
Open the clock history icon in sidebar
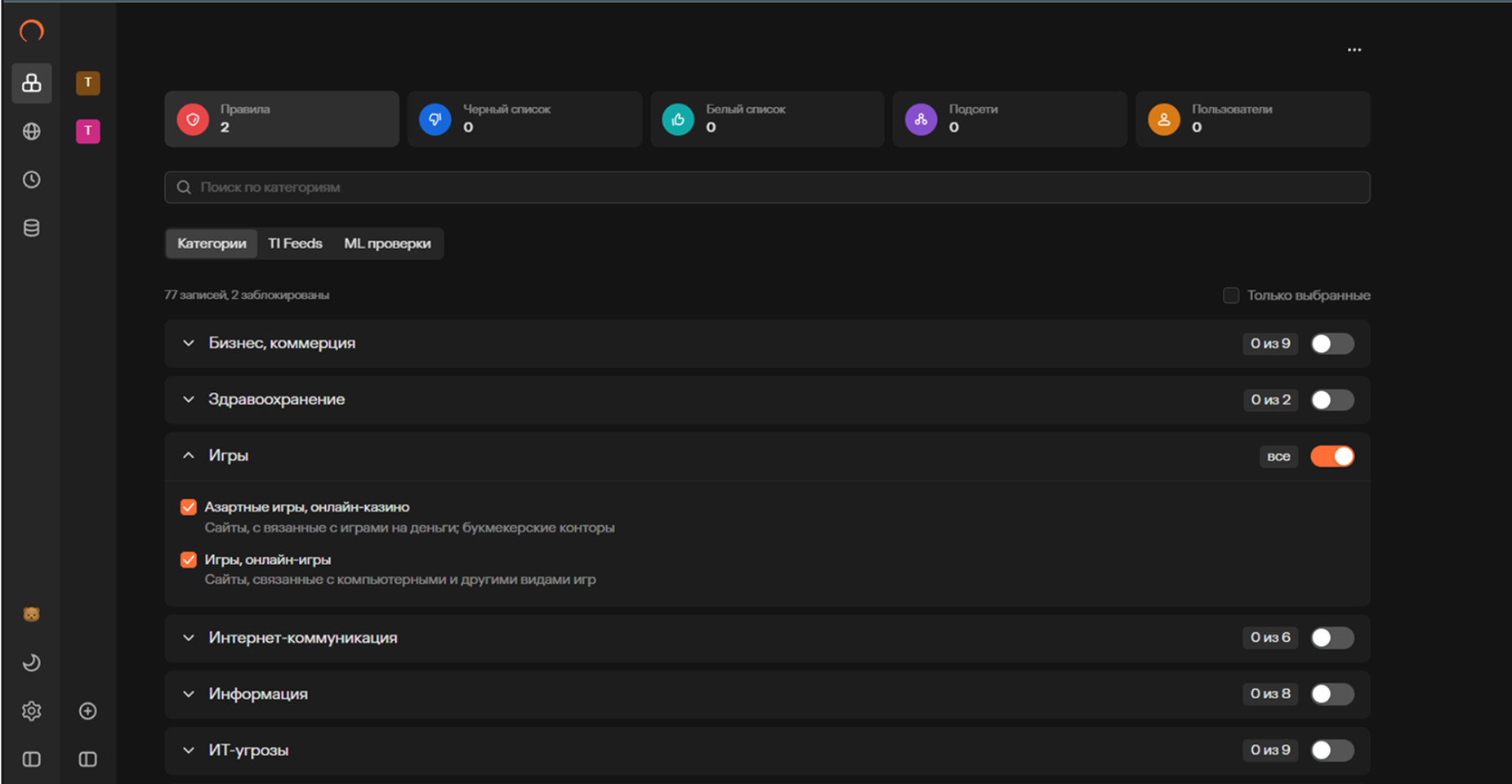(x=31, y=180)
